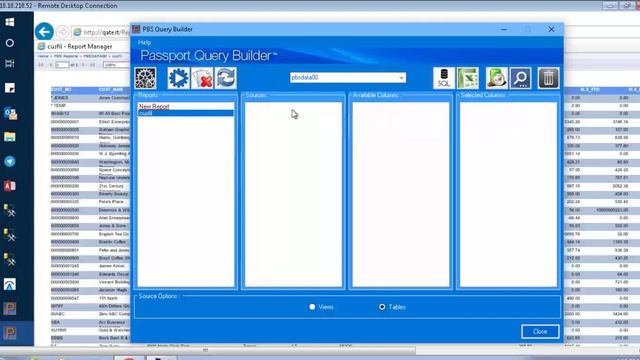This screenshot has height=360, width=640.
Task: Click inside the Selected Columns list
Action: (x=508, y=194)
